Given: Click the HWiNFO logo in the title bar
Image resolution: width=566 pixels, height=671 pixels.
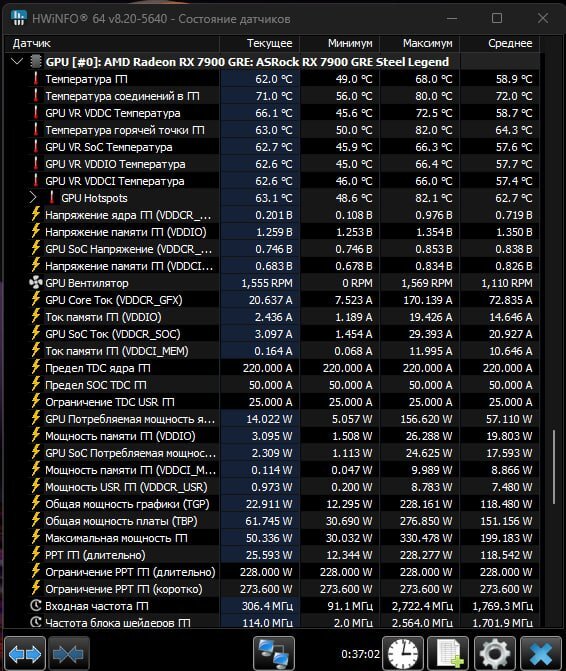Looking at the screenshot, I should pyautogui.click(x=19, y=18).
